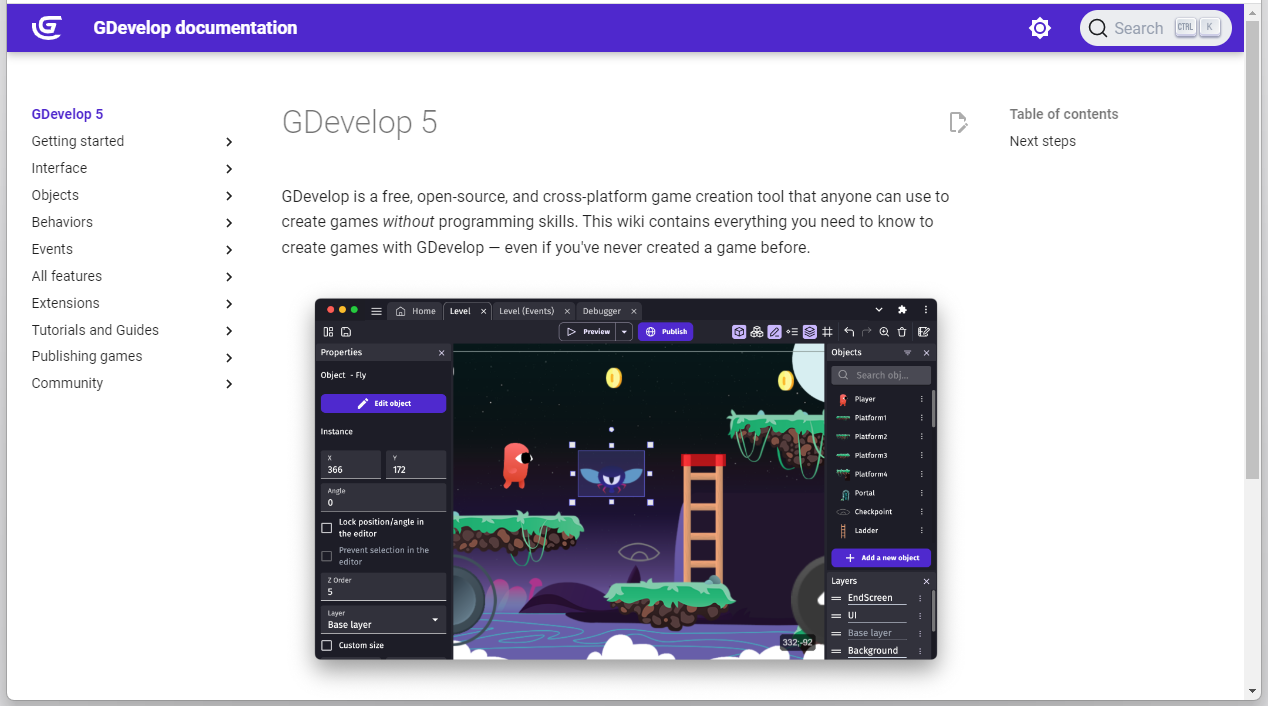This screenshot has width=1268, height=706.
Task: Click the GDevelop editor screenshot image
Action: click(626, 479)
